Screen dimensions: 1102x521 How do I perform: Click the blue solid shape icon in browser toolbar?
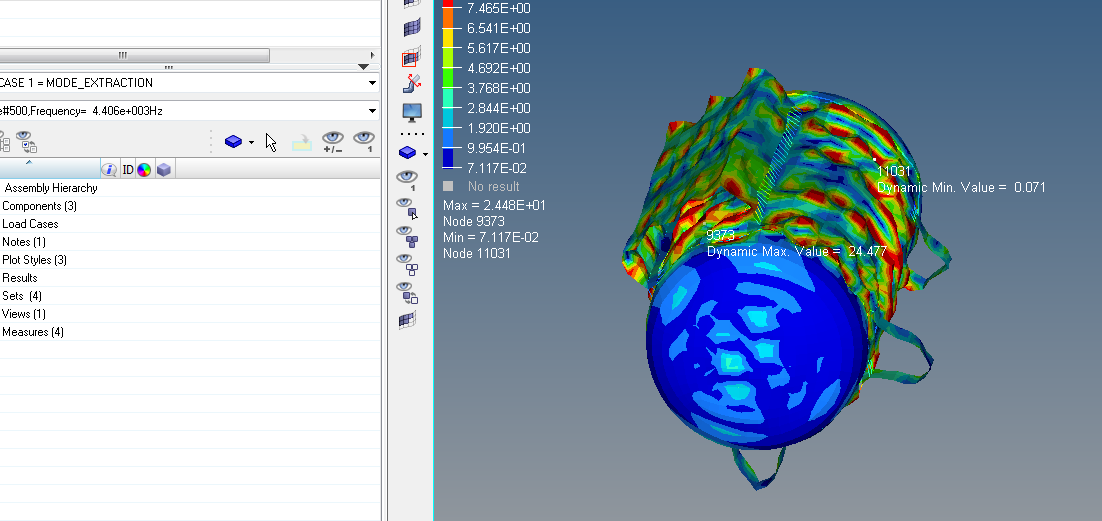pyautogui.click(x=234, y=142)
